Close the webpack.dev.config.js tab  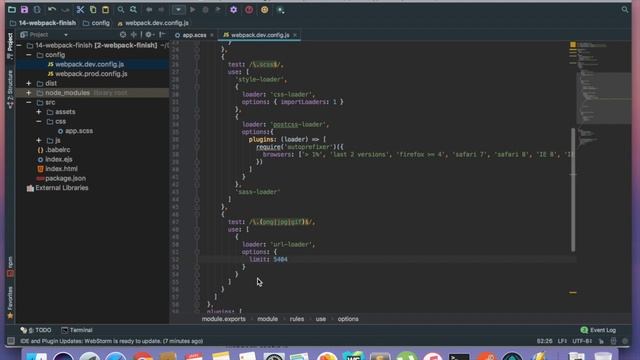295,35
